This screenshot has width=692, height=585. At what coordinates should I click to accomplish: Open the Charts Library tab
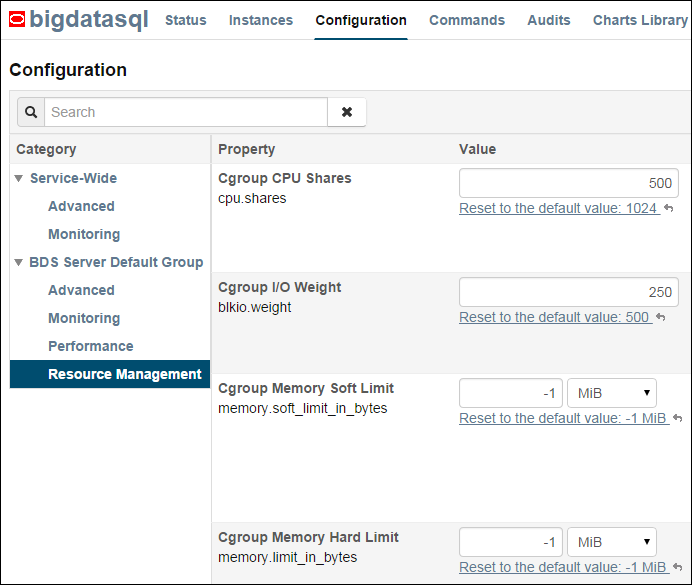(x=640, y=20)
